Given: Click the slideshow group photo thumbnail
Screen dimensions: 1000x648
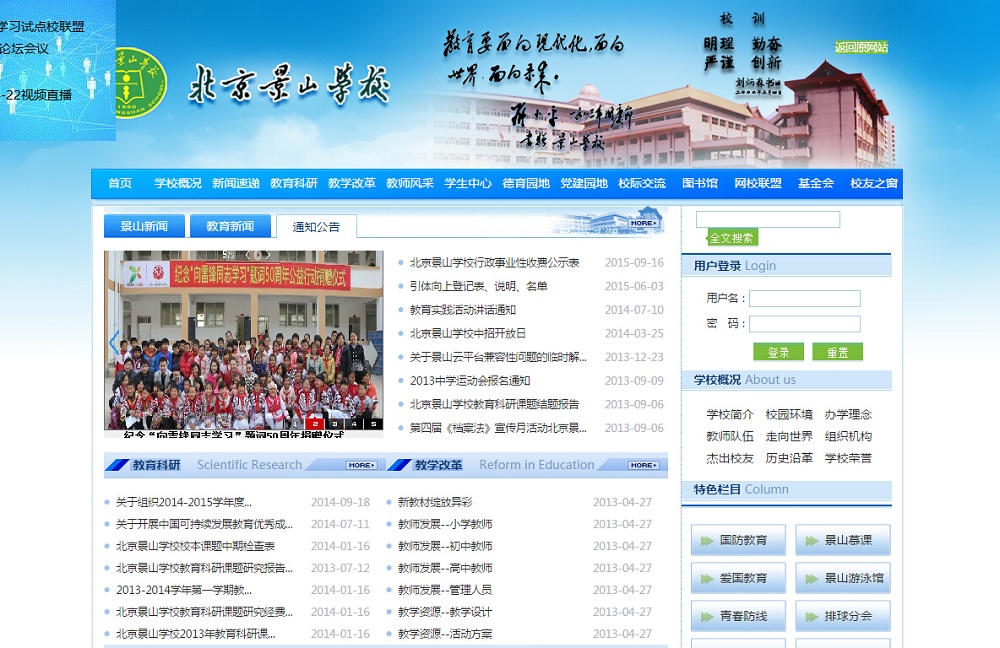Looking at the screenshot, I should click(x=244, y=340).
